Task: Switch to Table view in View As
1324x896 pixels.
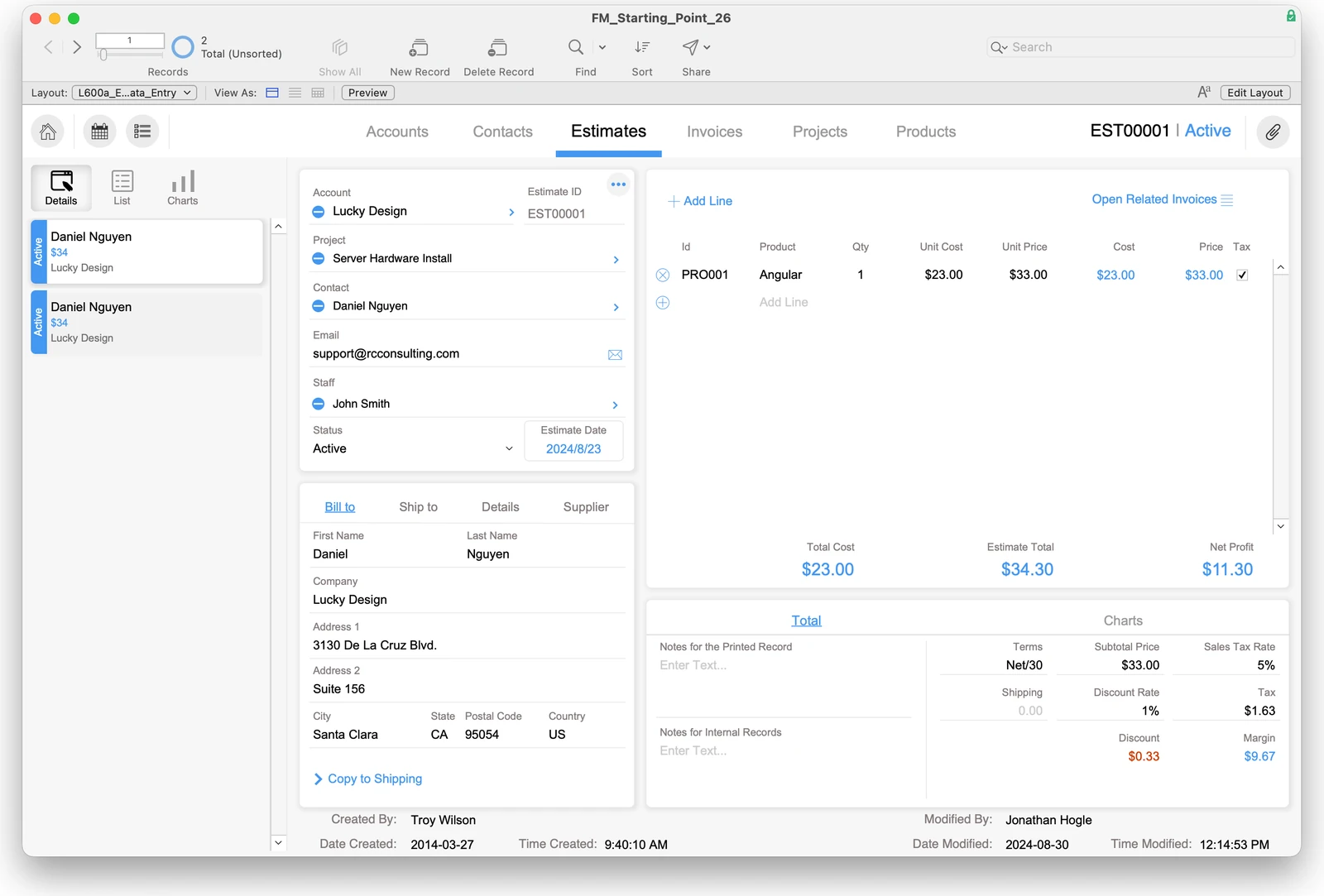Action: coord(318,93)
